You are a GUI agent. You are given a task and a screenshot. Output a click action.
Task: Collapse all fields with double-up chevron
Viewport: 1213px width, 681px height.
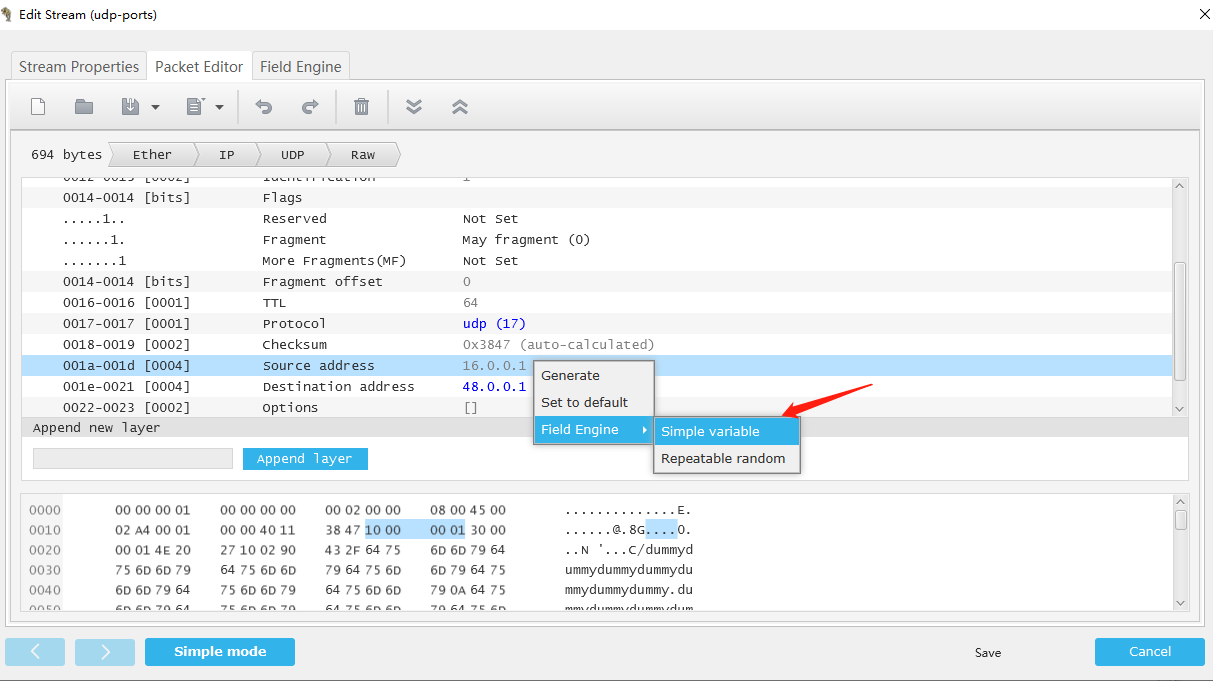pos(460,106)
